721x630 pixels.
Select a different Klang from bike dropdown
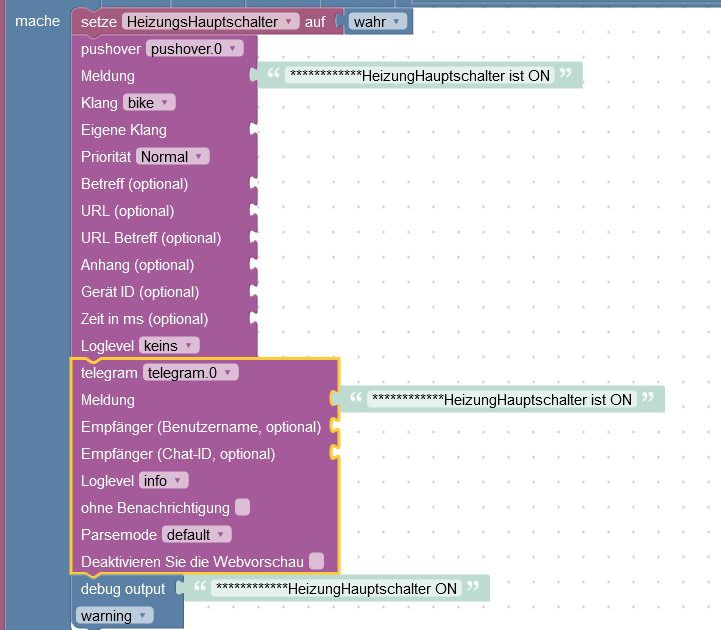click(149, 103)
